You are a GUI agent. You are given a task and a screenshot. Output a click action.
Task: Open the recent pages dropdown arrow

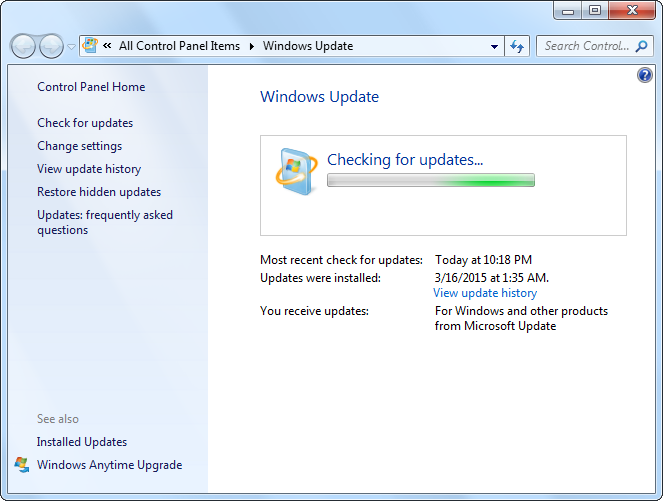coord(71,47)
